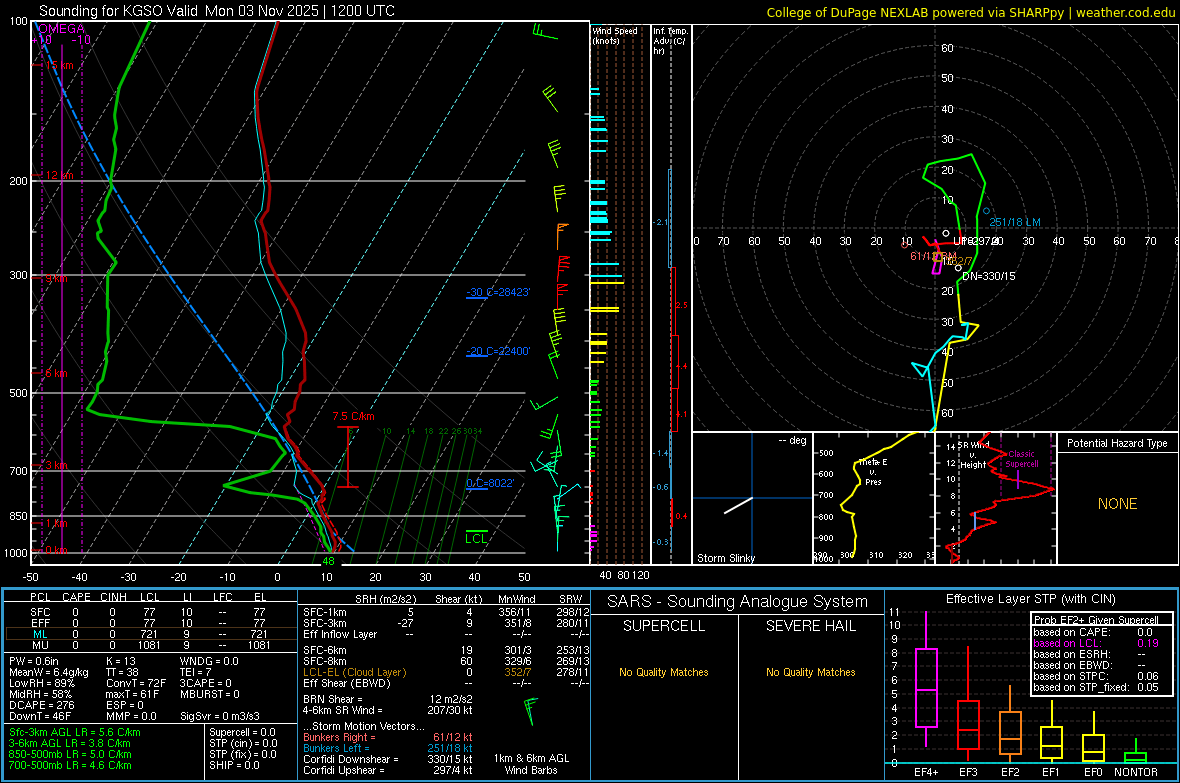Click the 'SigSvr = 0 m3/s3' value
This screenshot has height=783, width=1180.
[x=220, y=716]
